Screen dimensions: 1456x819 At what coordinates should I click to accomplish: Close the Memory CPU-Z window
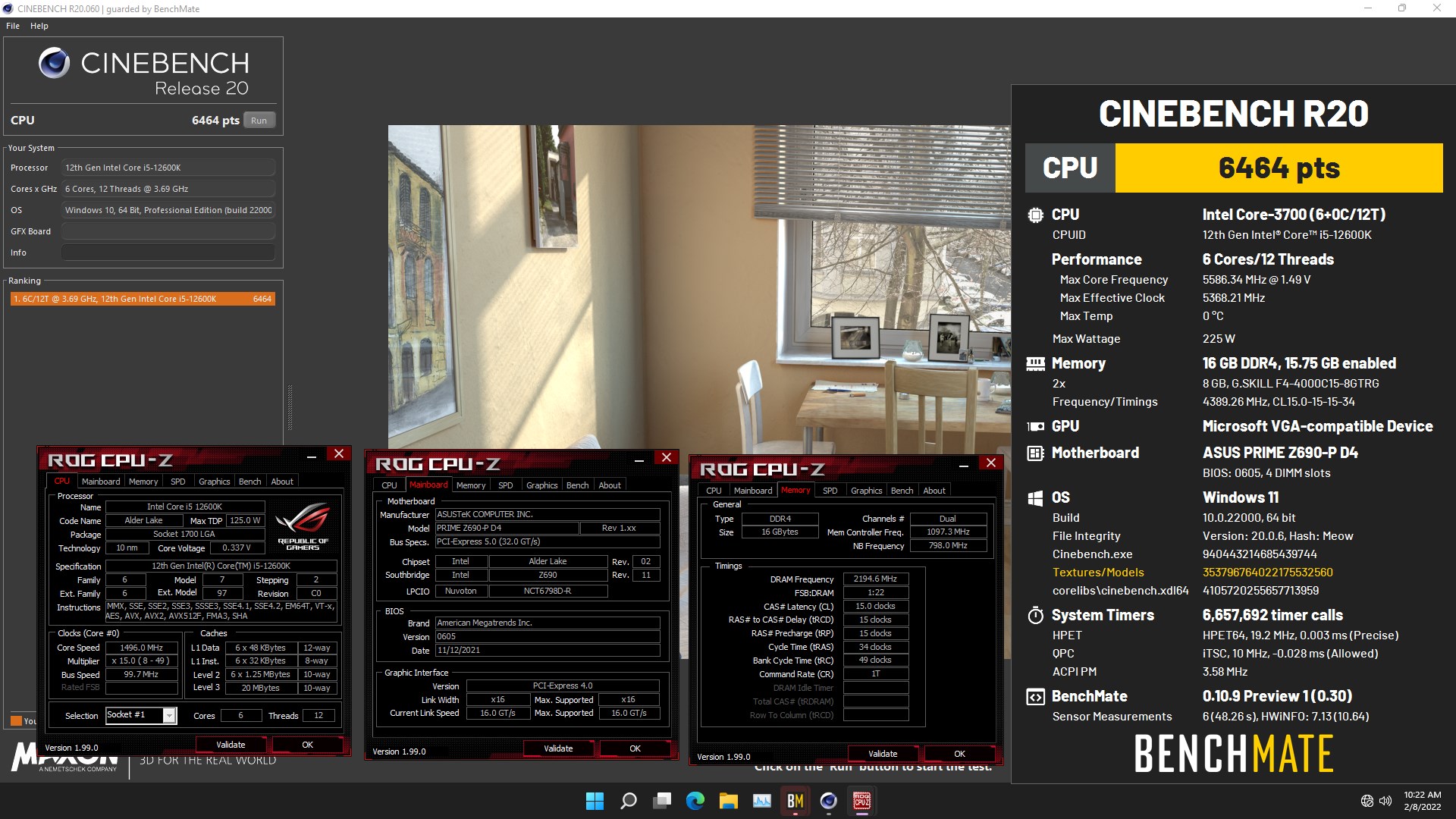point(991,463)
